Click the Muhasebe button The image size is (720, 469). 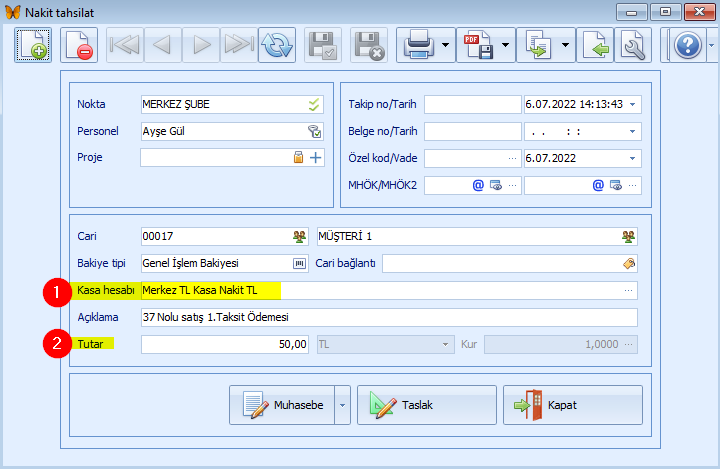click(282, 405)
